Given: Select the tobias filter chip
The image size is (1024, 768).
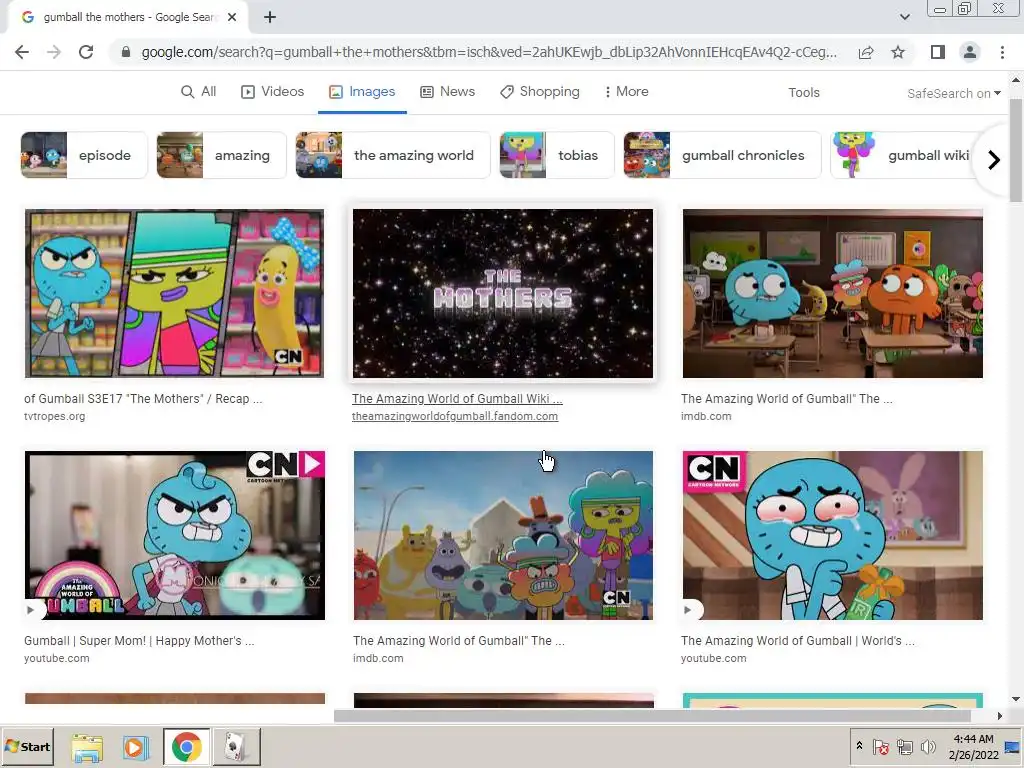Looking at the screenshot, I should pos(557,155).
